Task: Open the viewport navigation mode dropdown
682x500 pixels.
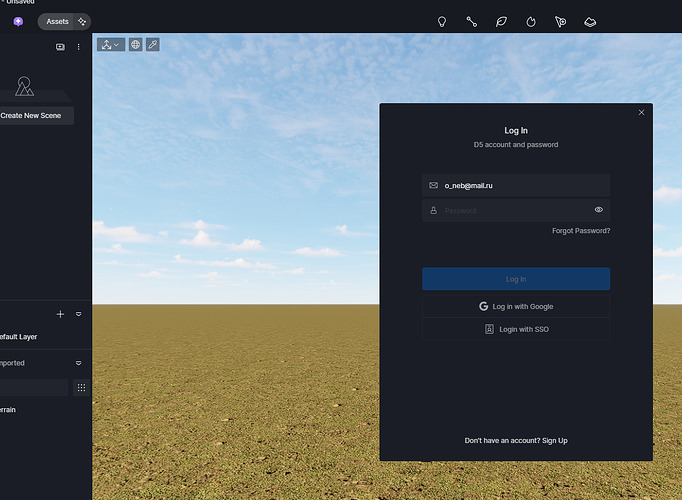Action: [x=110, y=44]
